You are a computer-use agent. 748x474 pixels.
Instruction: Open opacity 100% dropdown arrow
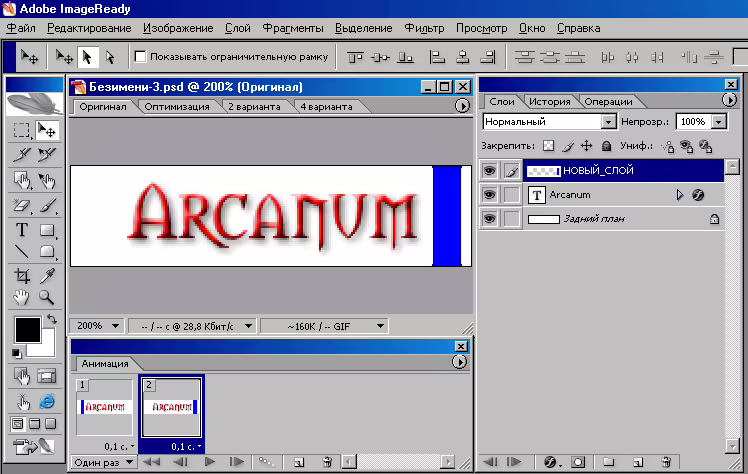(718, 122)
